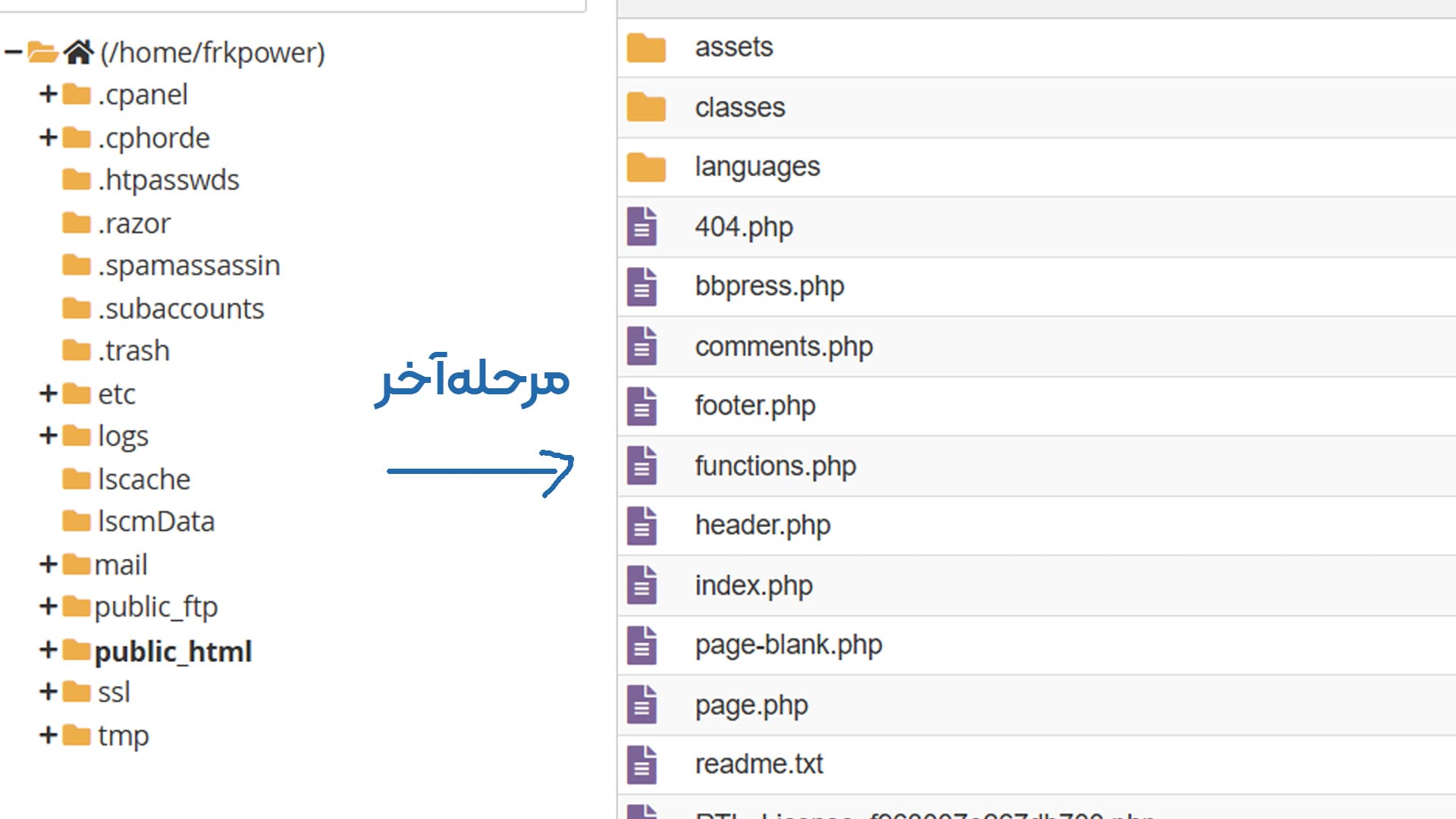Select the header.php file name

coord(763,526)
